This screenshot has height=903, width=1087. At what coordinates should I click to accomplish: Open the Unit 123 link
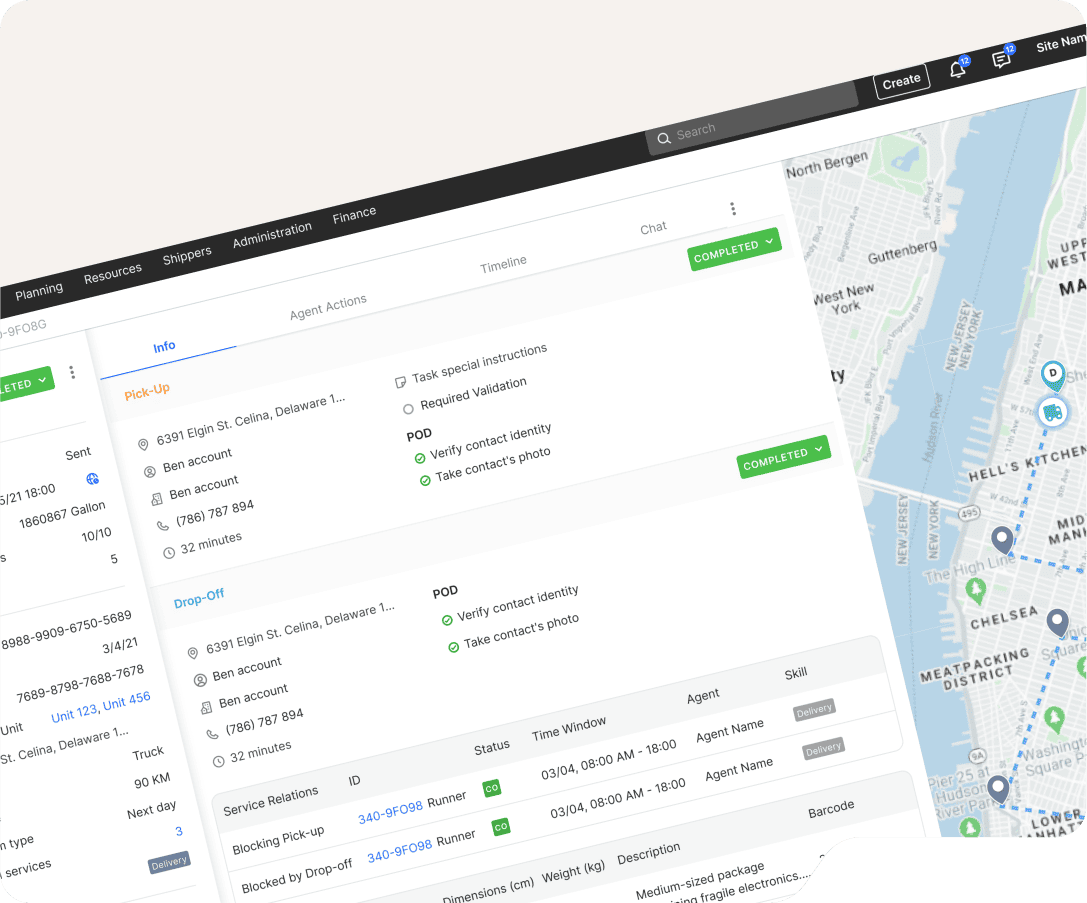tap(74, 712)
